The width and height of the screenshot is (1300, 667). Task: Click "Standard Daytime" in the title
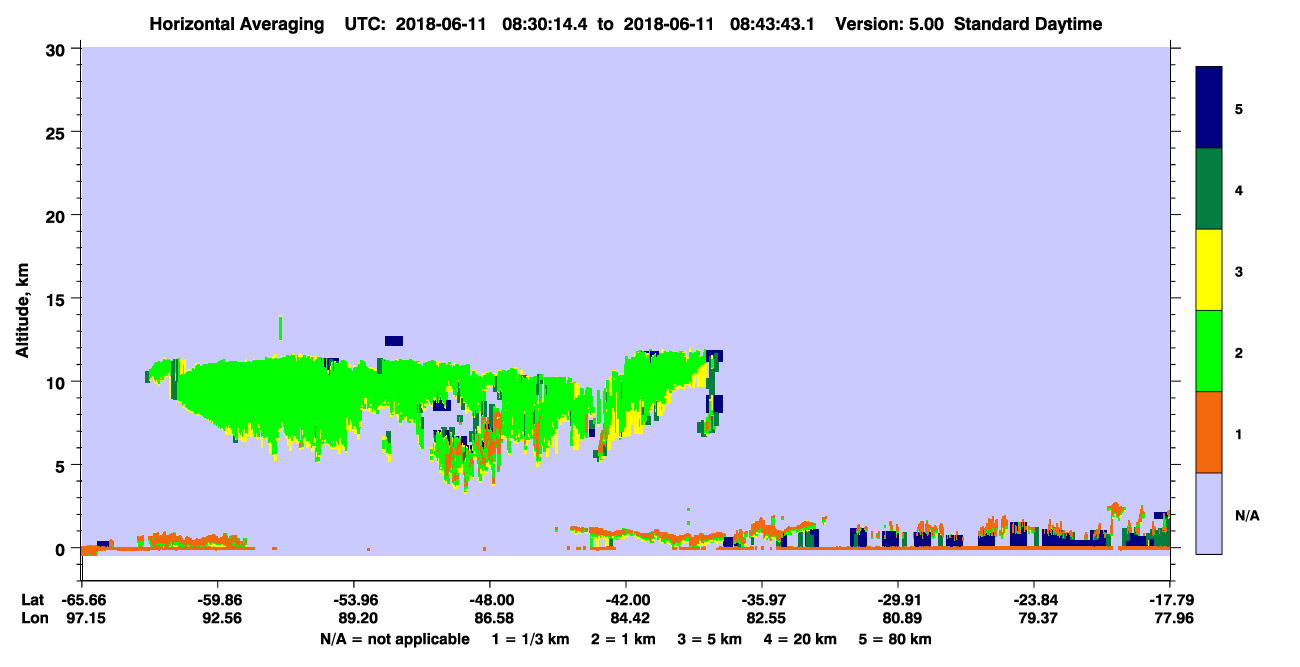tap(1028, 24)
